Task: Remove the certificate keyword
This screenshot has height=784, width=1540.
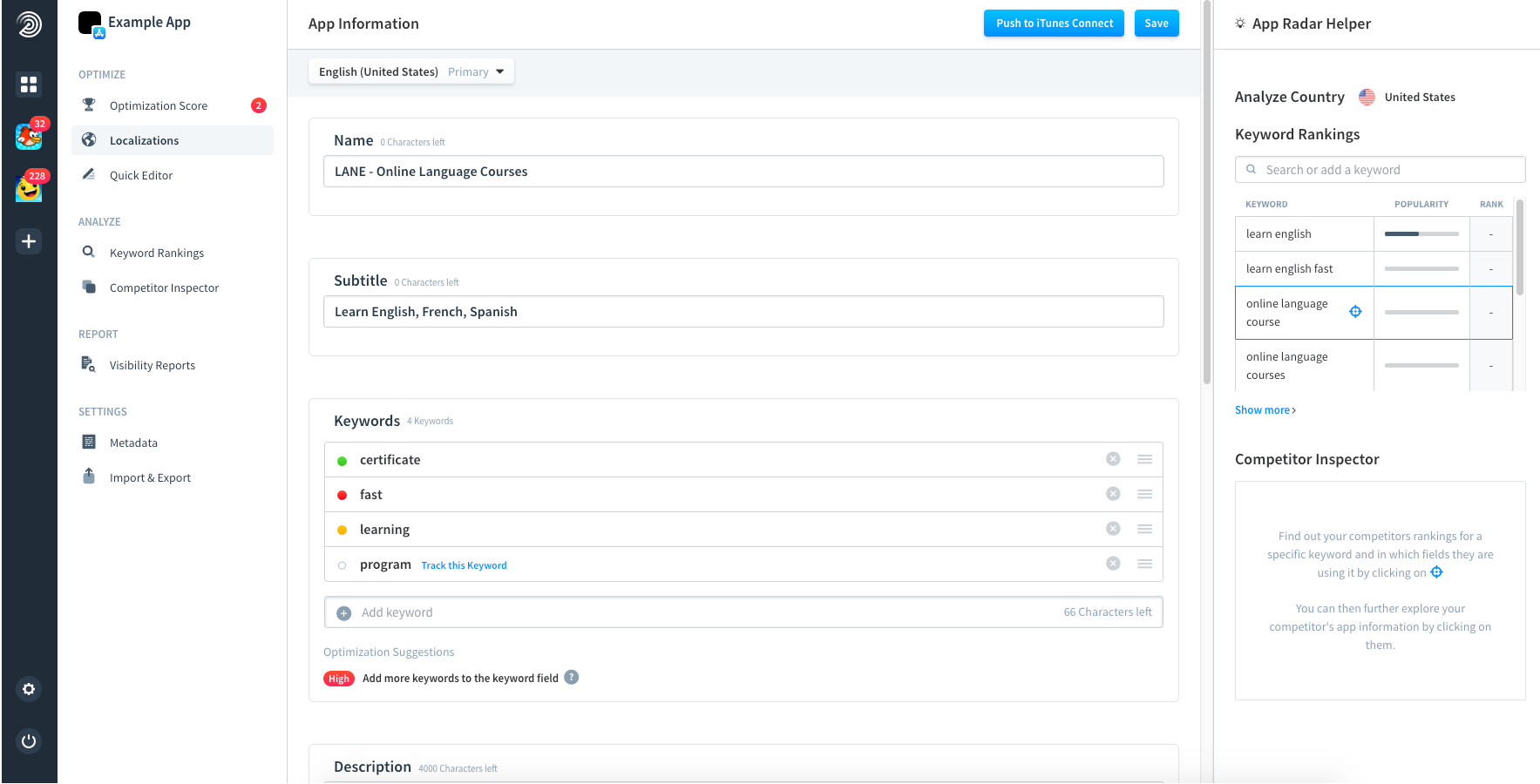Action: 1113,459
